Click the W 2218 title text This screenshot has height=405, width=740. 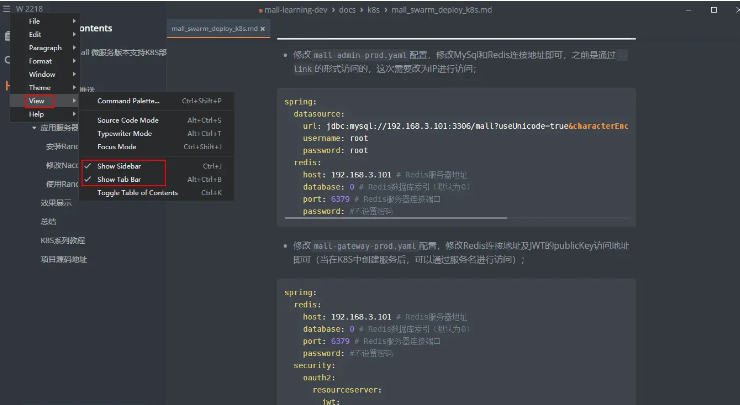click(29, 8)
